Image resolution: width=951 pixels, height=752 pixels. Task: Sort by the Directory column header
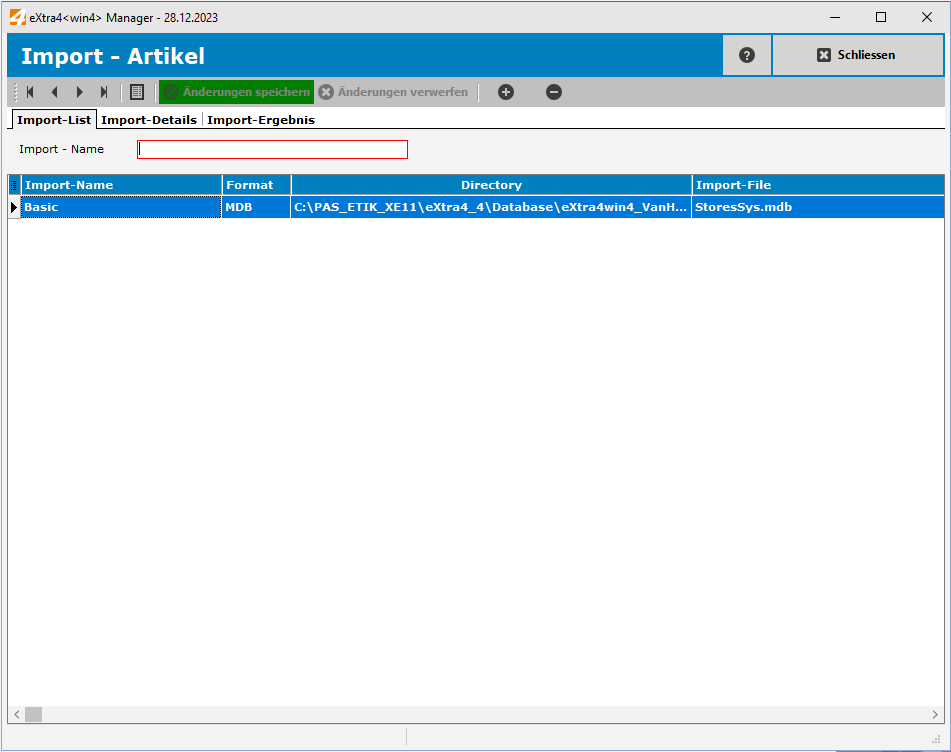[x=491, y=185]
